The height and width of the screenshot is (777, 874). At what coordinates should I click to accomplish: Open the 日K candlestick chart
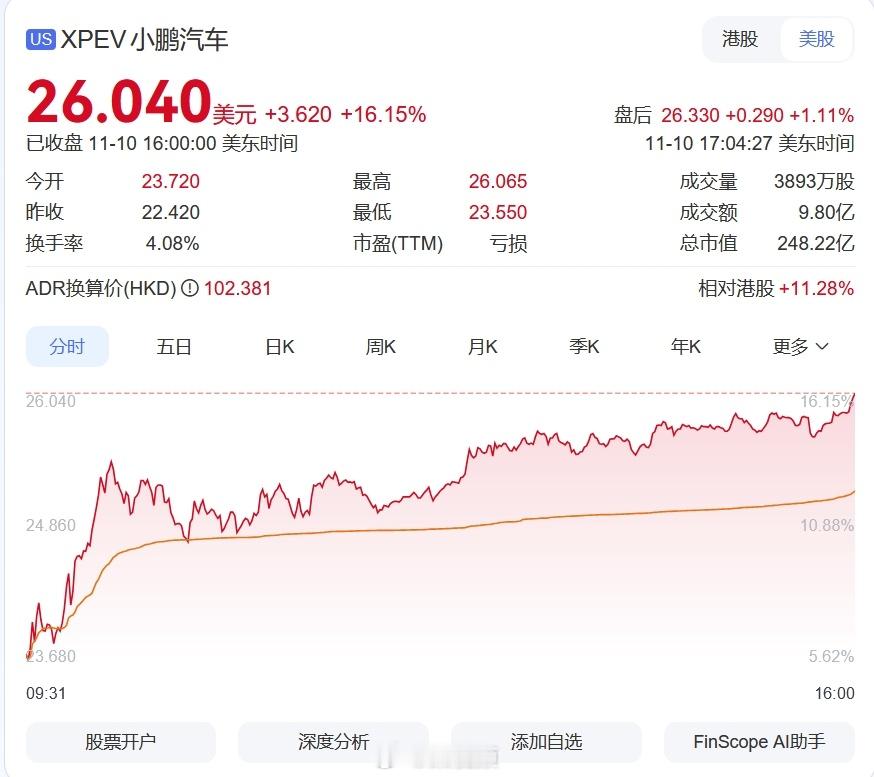click(x=277, y=346)
